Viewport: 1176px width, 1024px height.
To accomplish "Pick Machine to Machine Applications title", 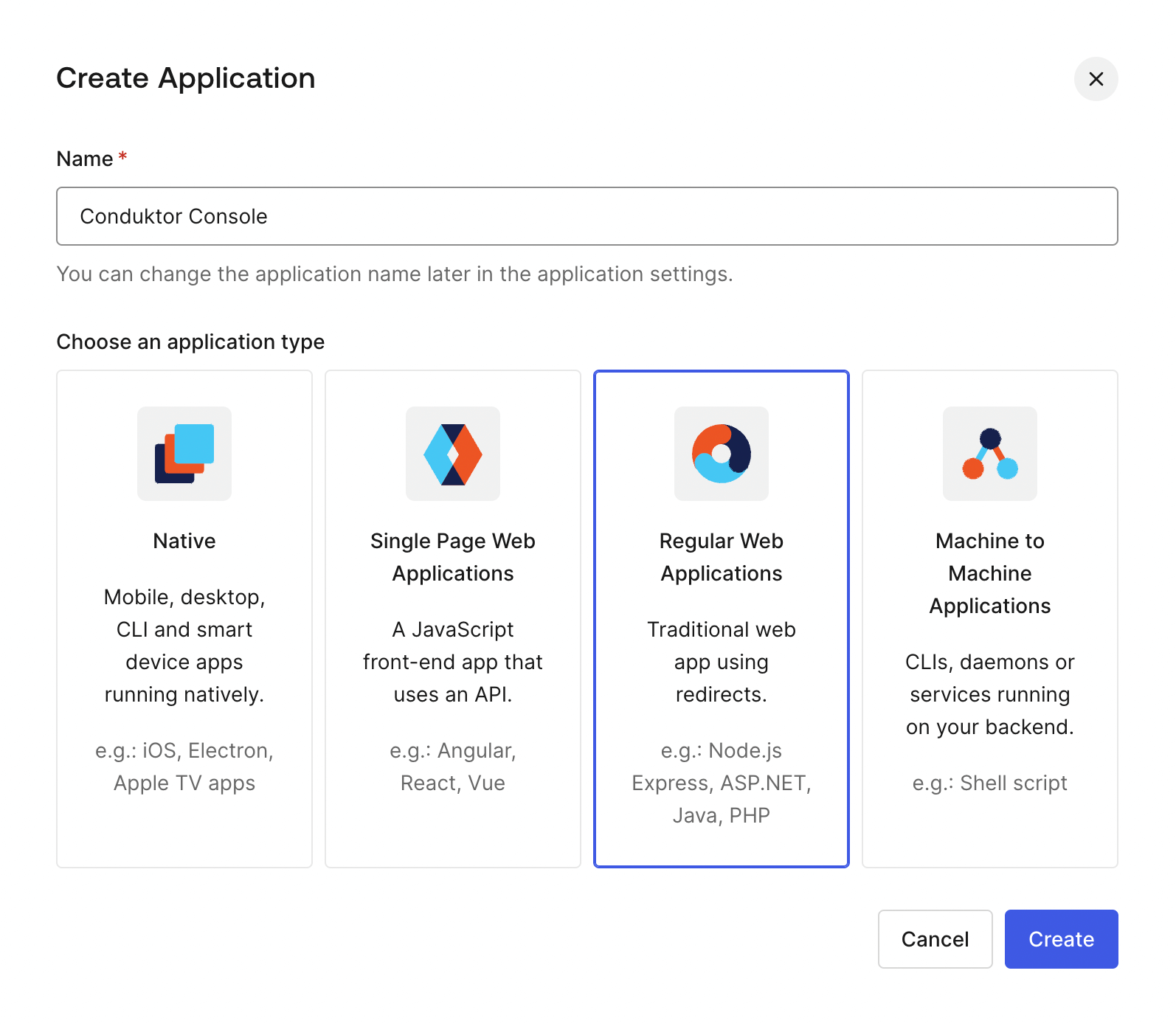I will 990,573.
